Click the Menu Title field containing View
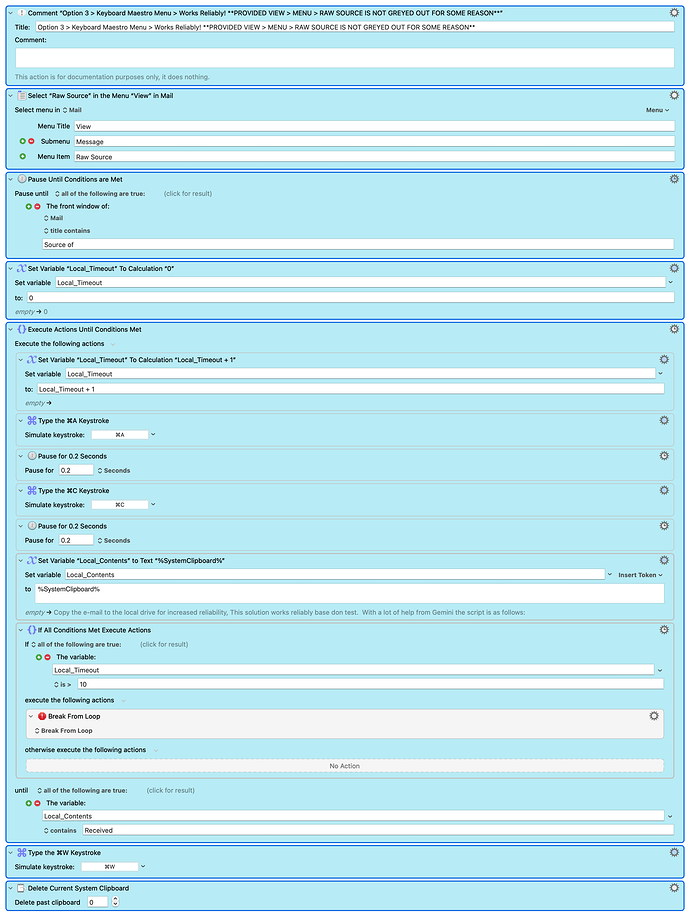 click(374, 127)
